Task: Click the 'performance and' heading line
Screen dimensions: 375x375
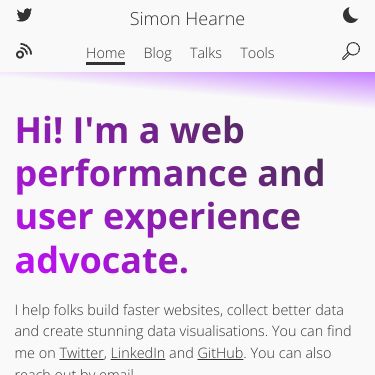Action: [x=170, y=175]
